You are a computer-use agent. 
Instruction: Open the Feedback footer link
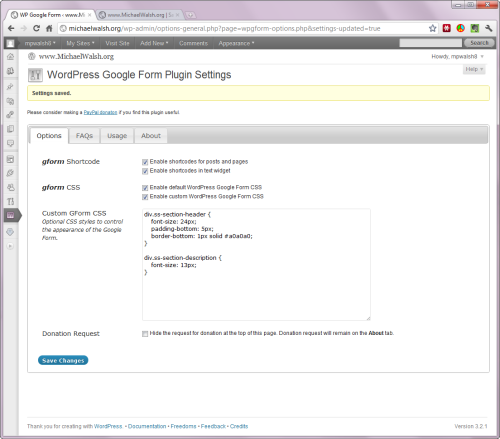click(213, 426)
